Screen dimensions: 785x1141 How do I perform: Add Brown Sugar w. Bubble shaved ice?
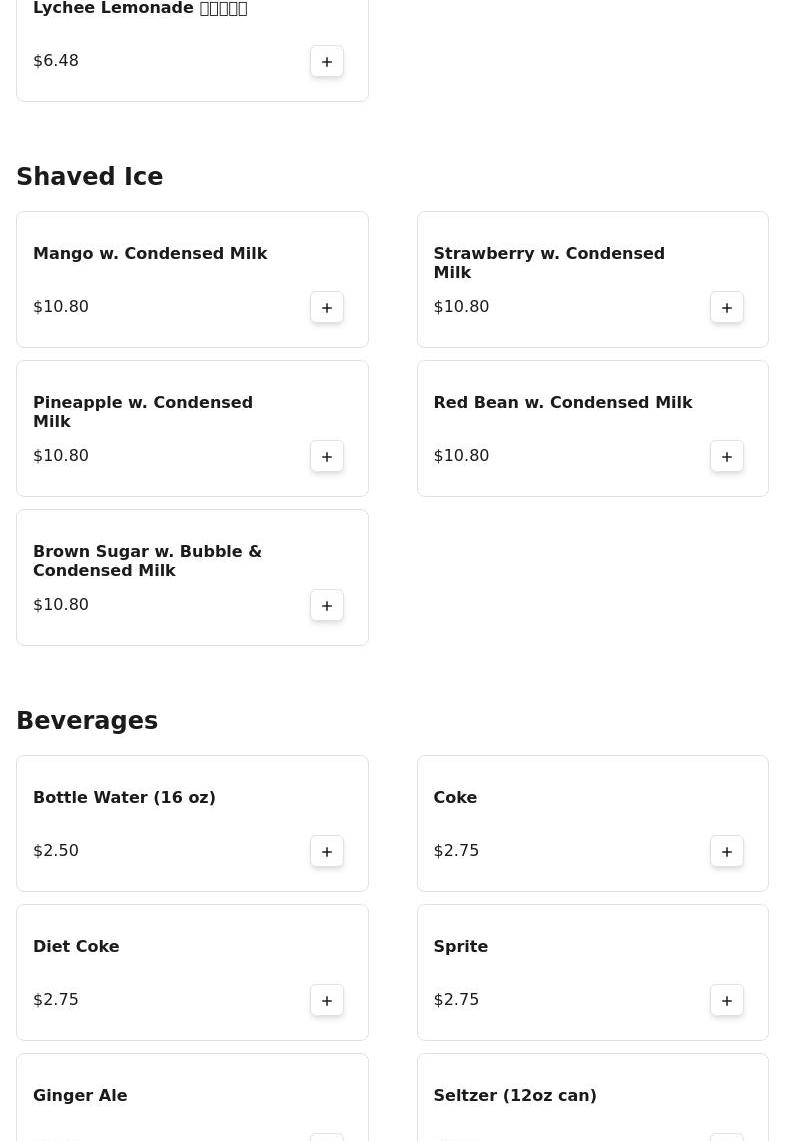pos(327,606)
